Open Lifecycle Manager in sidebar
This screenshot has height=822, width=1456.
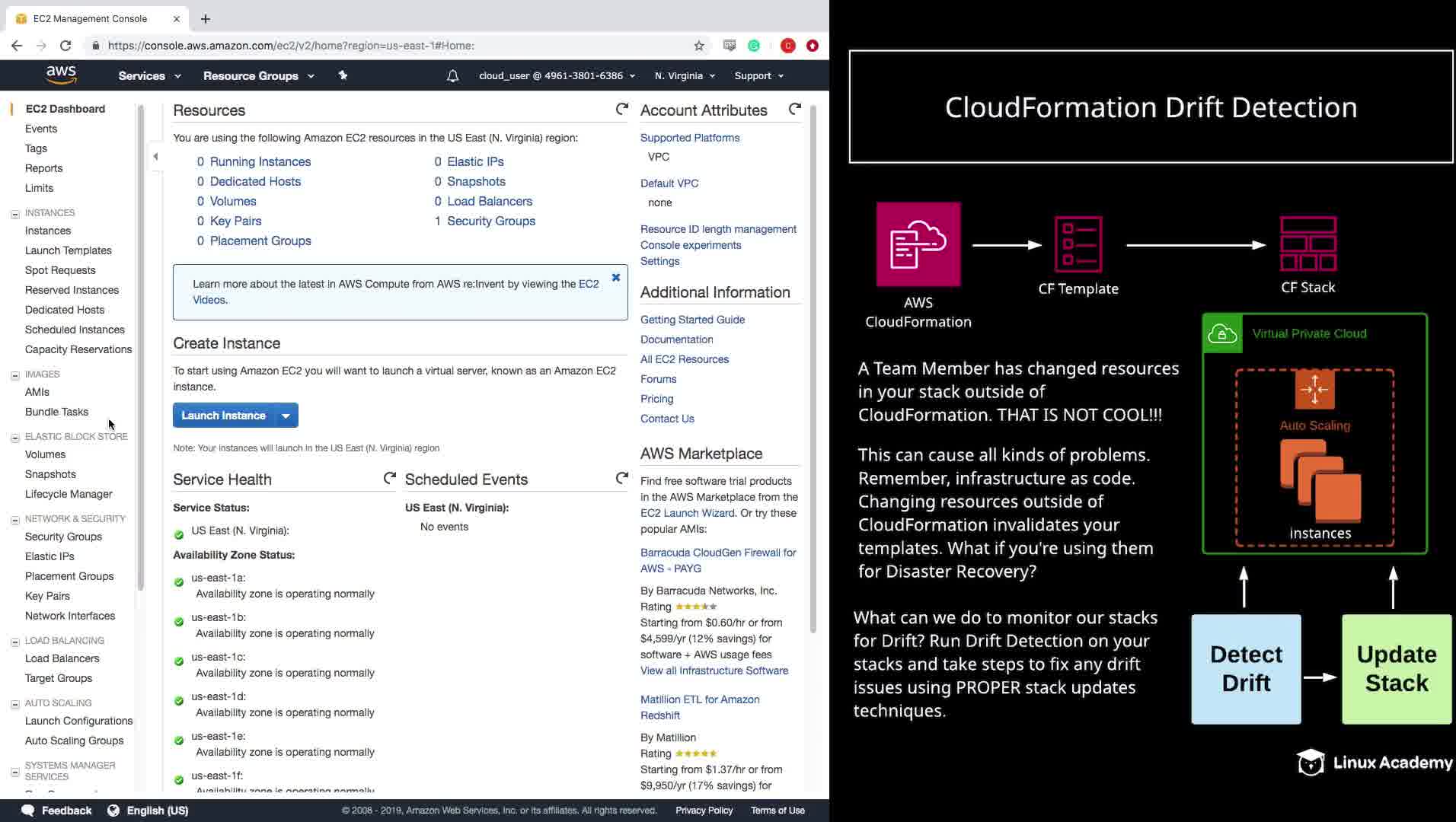pyautogui.click(x=69, y=494)
